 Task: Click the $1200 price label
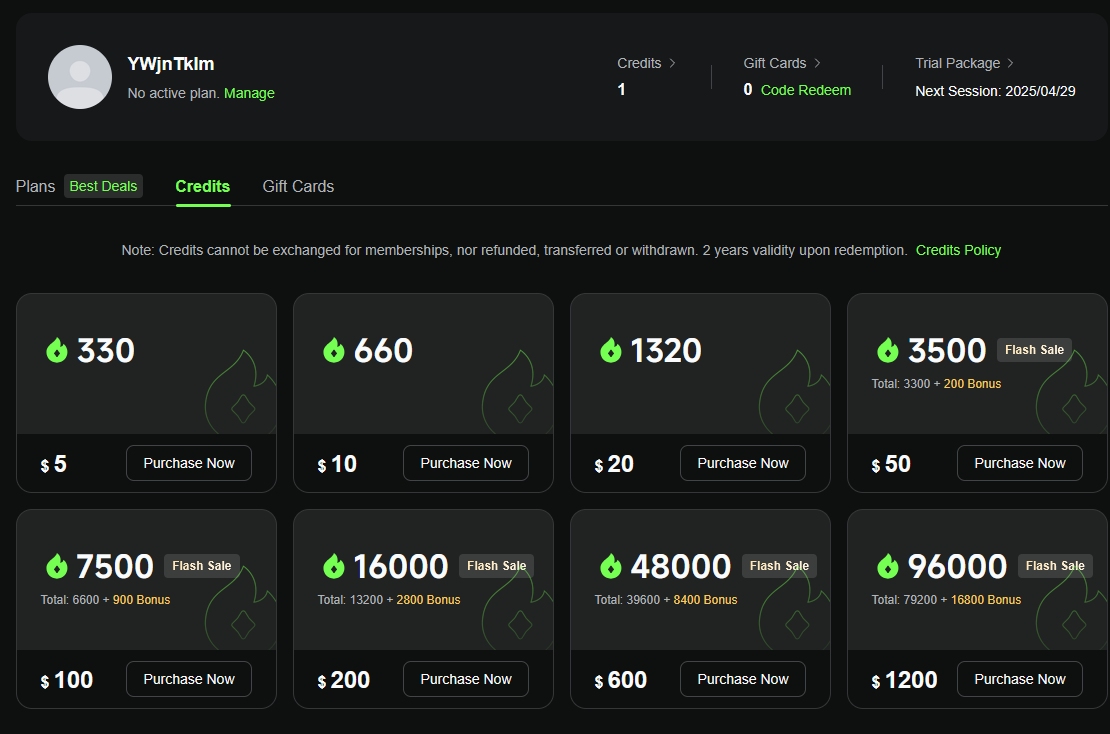(904, 679)
